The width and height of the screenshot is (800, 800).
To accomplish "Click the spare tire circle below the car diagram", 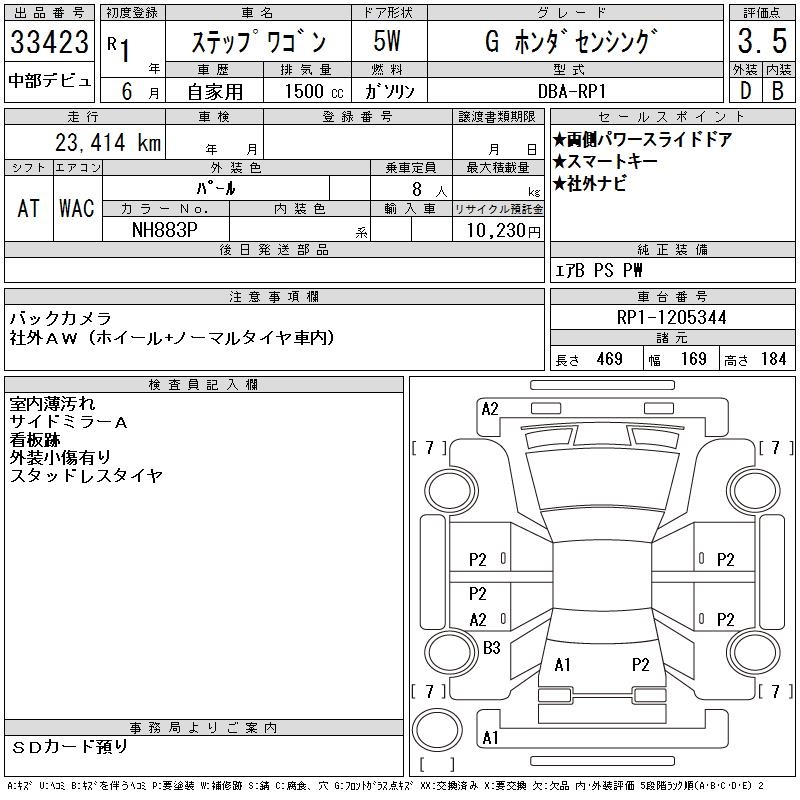I will coord(437,730).
